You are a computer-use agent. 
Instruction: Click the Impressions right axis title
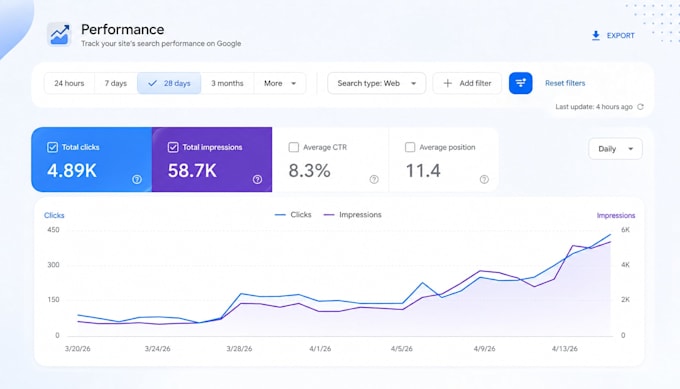(x=616, y=216)
